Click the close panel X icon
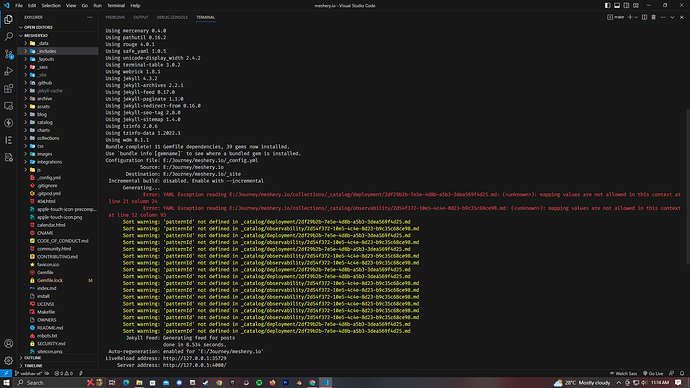 point(682,17)
